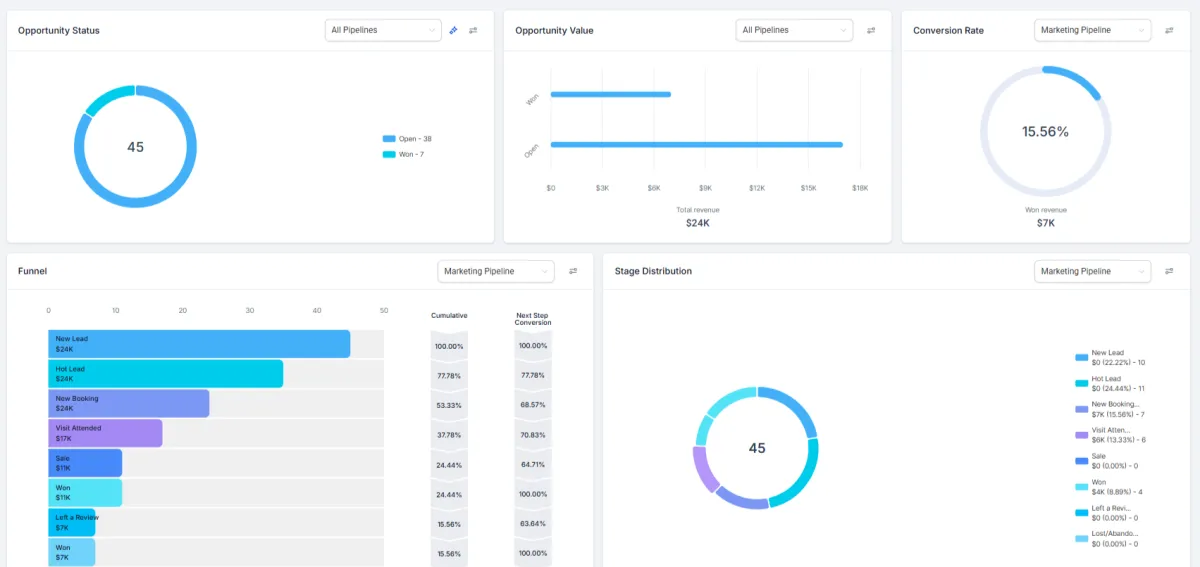1200x567 pixels.
Task: Click the blue pin icon in Opportunity Status
Action: click(454, 30)
